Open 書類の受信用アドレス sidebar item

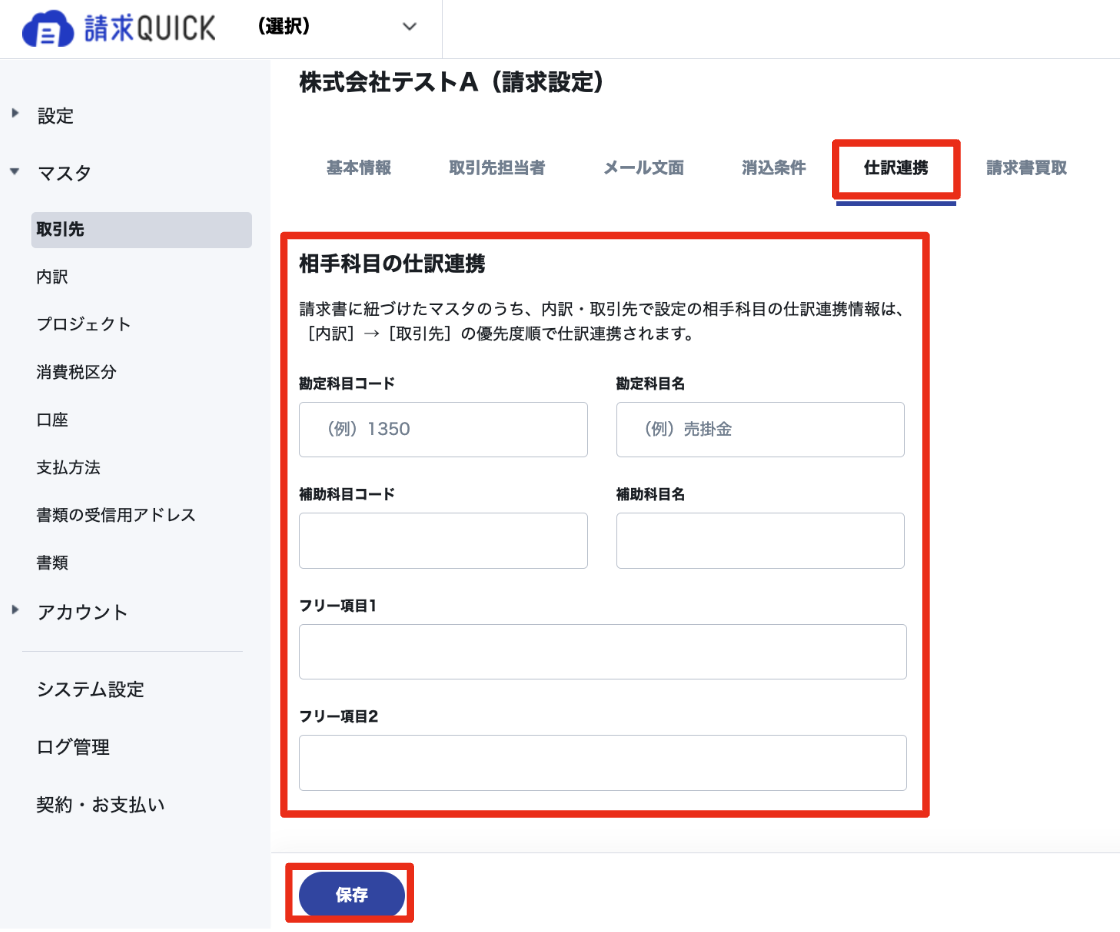tap(116, 515)
